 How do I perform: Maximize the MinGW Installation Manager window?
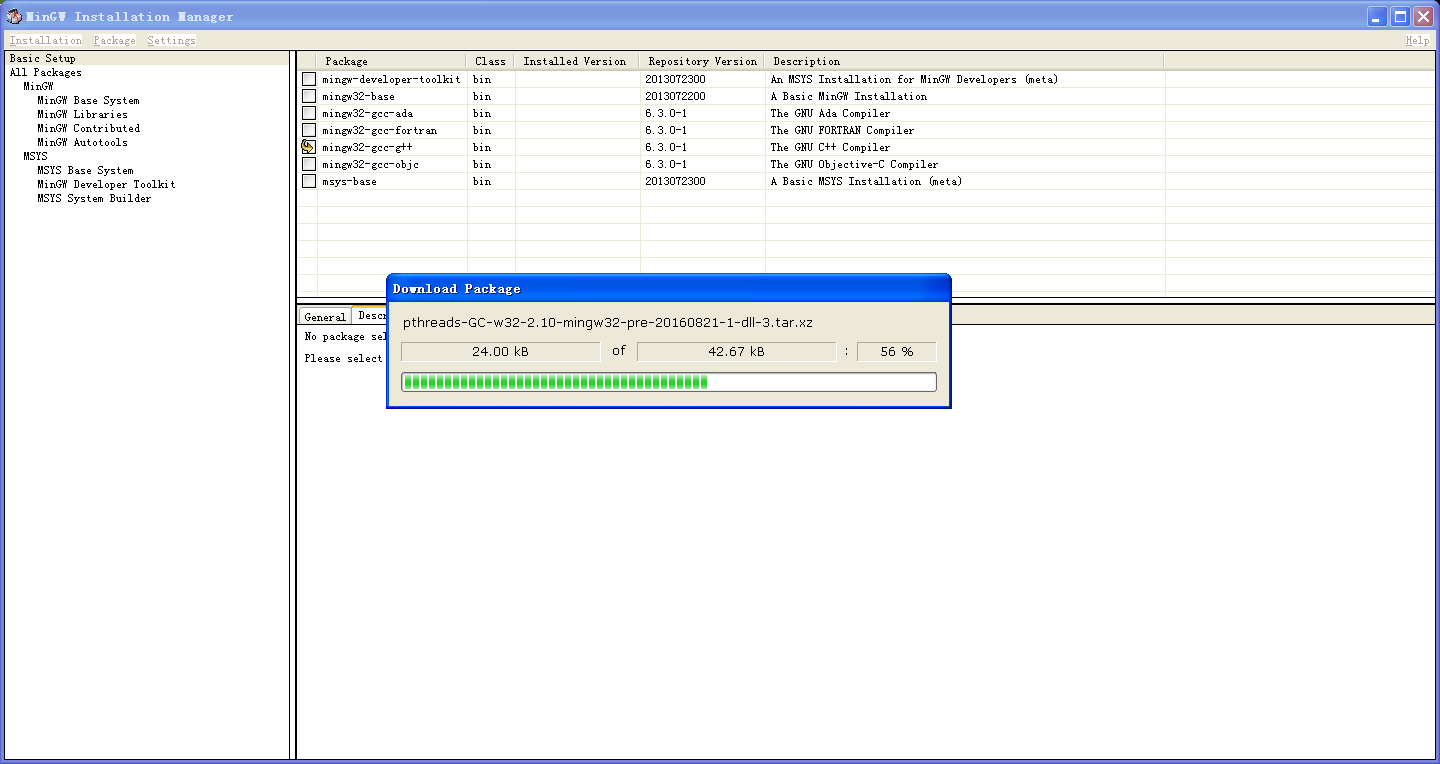point(1400,16)
